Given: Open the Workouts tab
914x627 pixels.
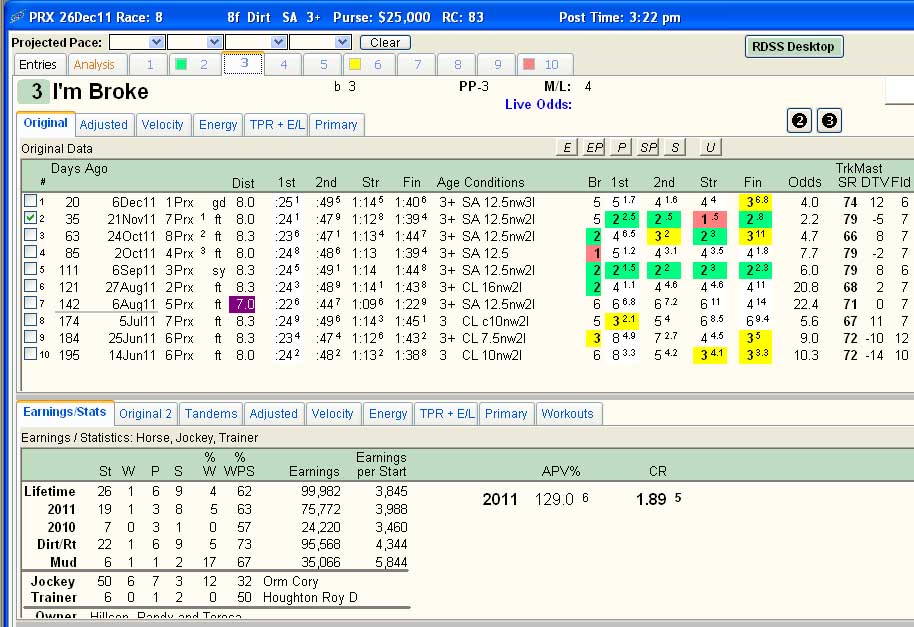Looking at the screenshot, I should [568, 414].
